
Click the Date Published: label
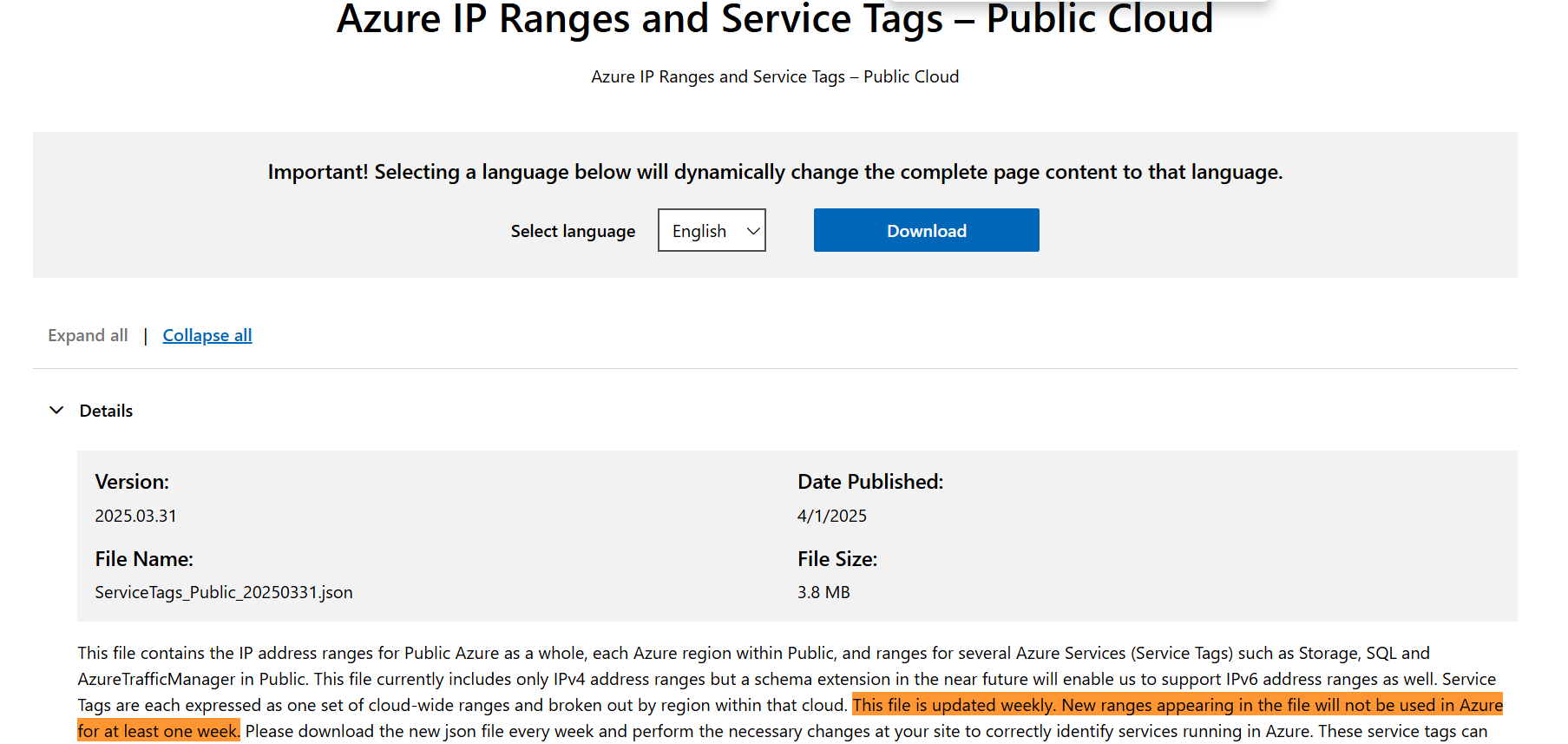(870, 482)
